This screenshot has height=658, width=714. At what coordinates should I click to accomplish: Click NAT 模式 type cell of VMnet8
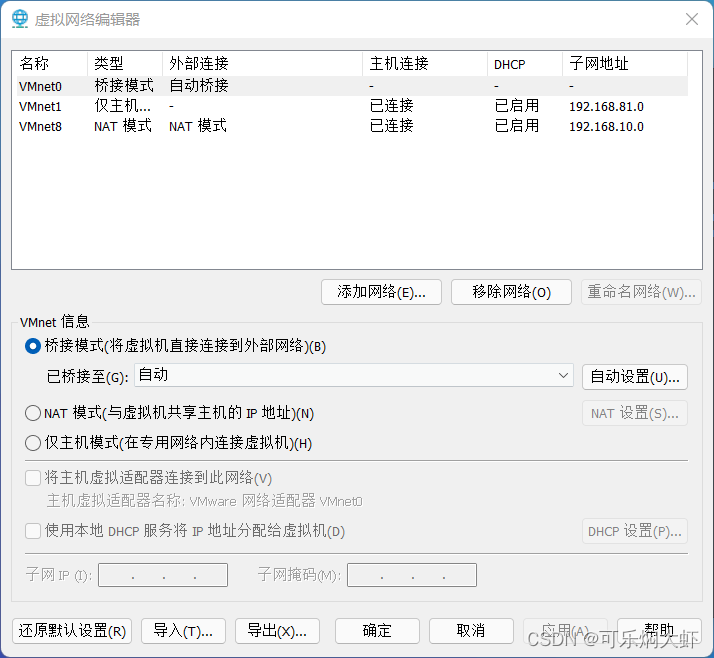coord(123,126)
